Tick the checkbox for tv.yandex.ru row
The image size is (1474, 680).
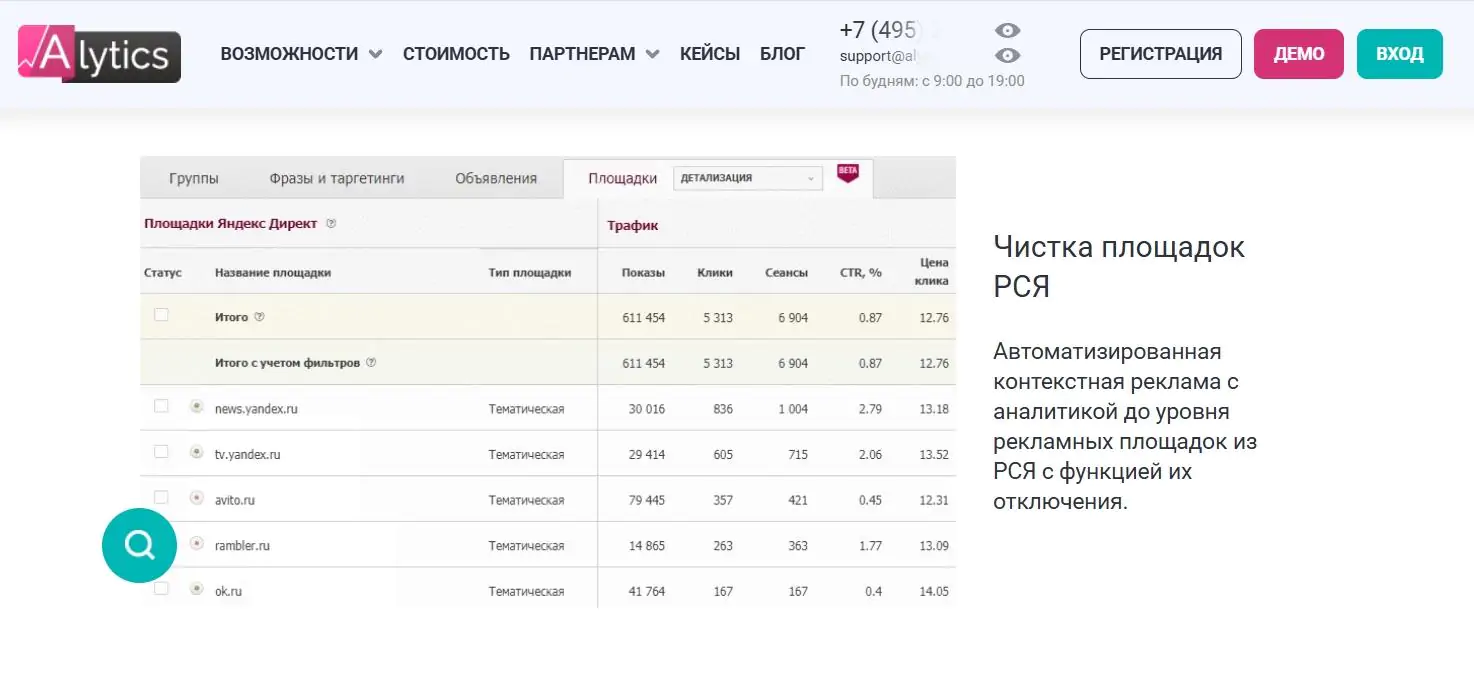(x=161, y=452)
